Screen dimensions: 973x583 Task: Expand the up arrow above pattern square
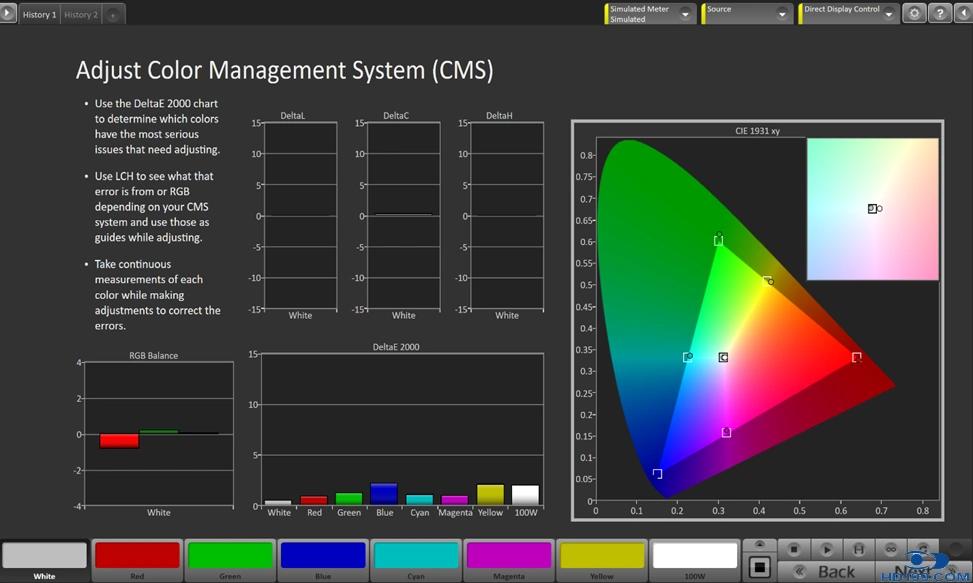click(x=759, y=545)
